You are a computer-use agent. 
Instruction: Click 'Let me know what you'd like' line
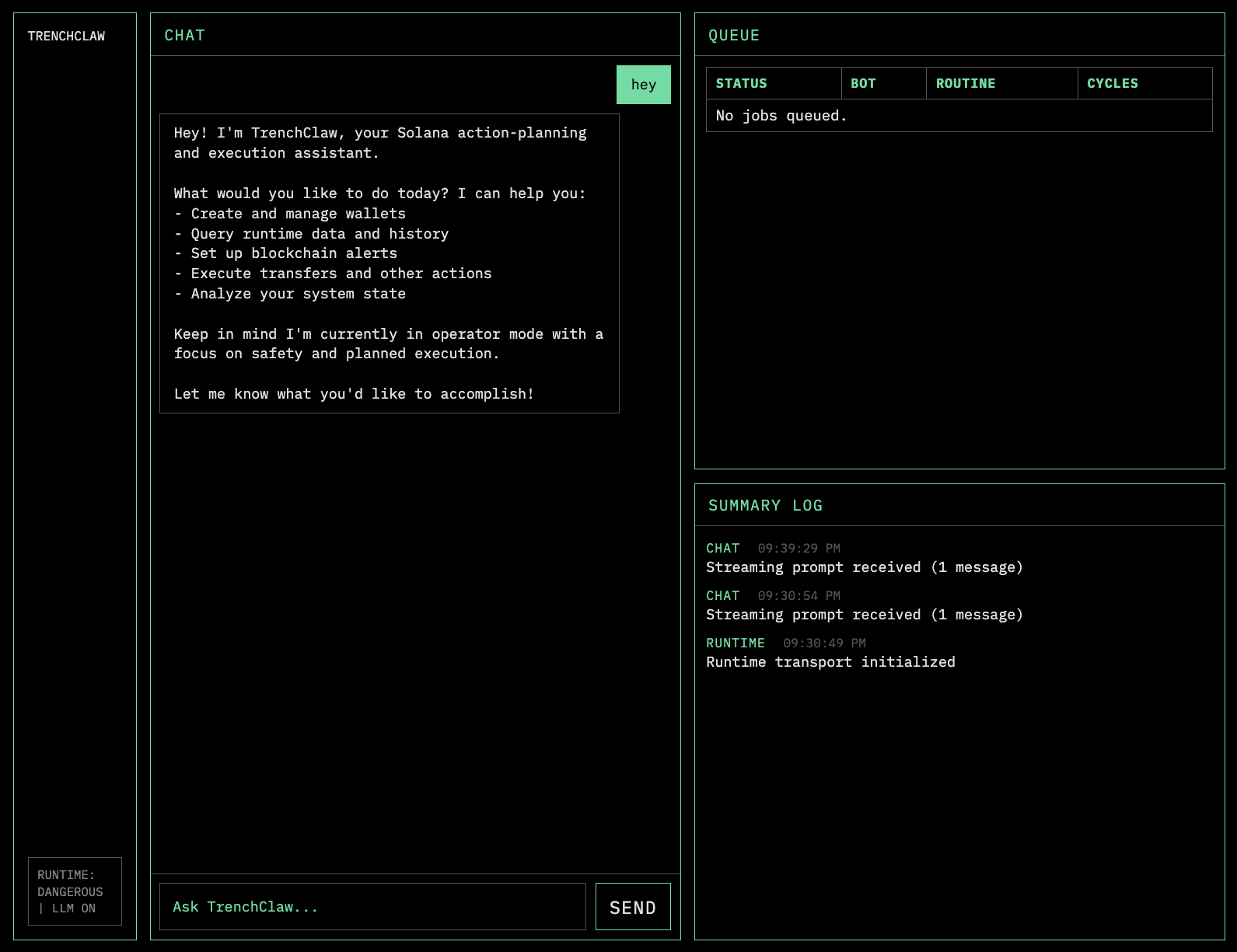[354, 394]
